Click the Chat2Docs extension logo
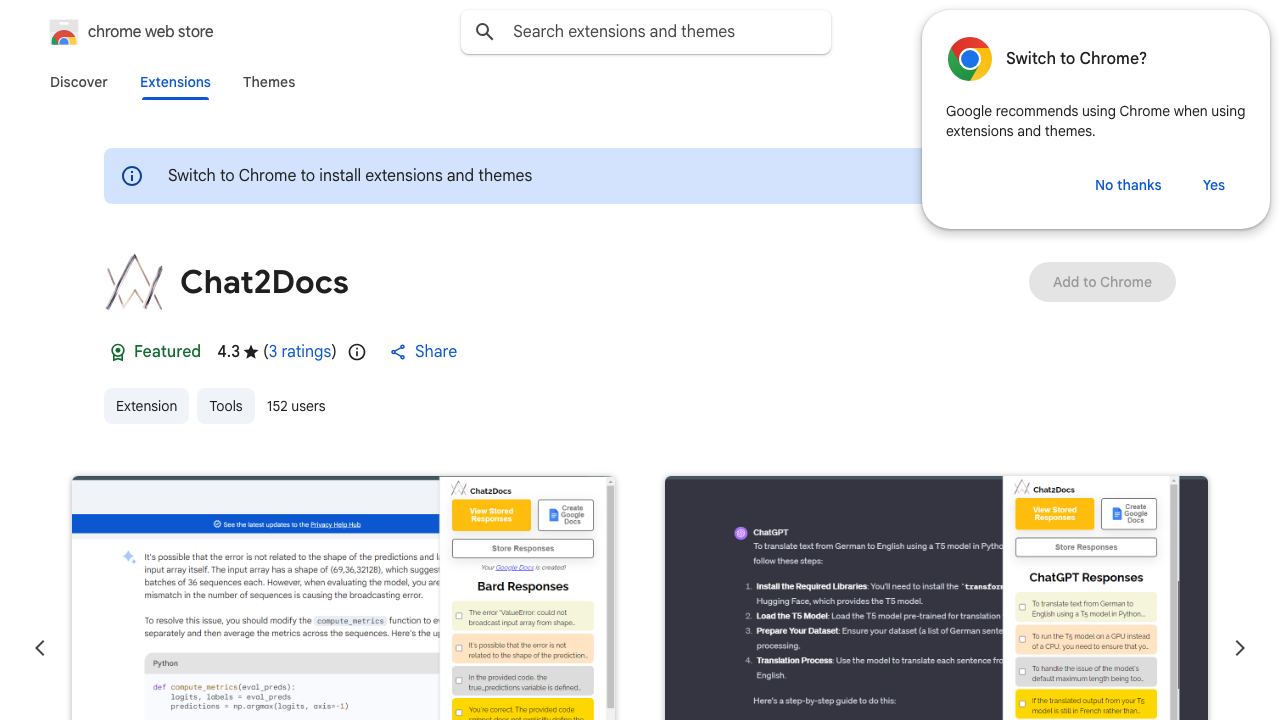 pos(134,282)
